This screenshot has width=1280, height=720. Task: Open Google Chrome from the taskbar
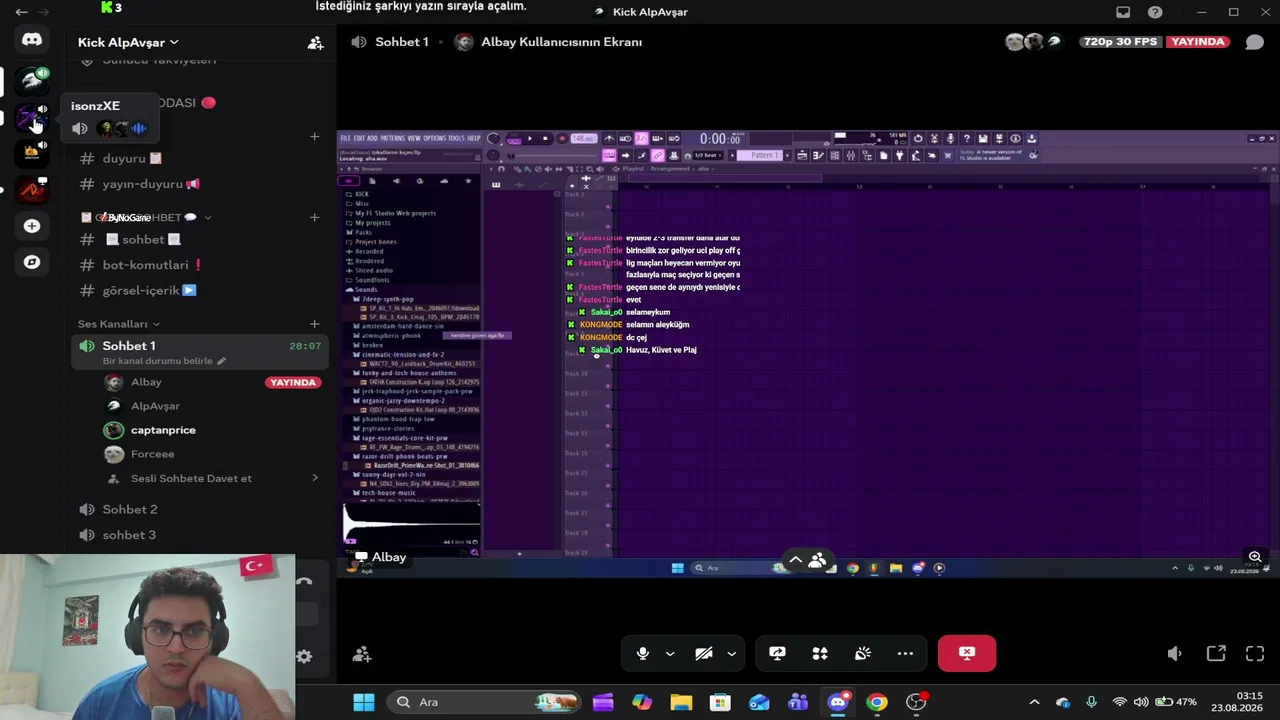click(x=877, y=702)
